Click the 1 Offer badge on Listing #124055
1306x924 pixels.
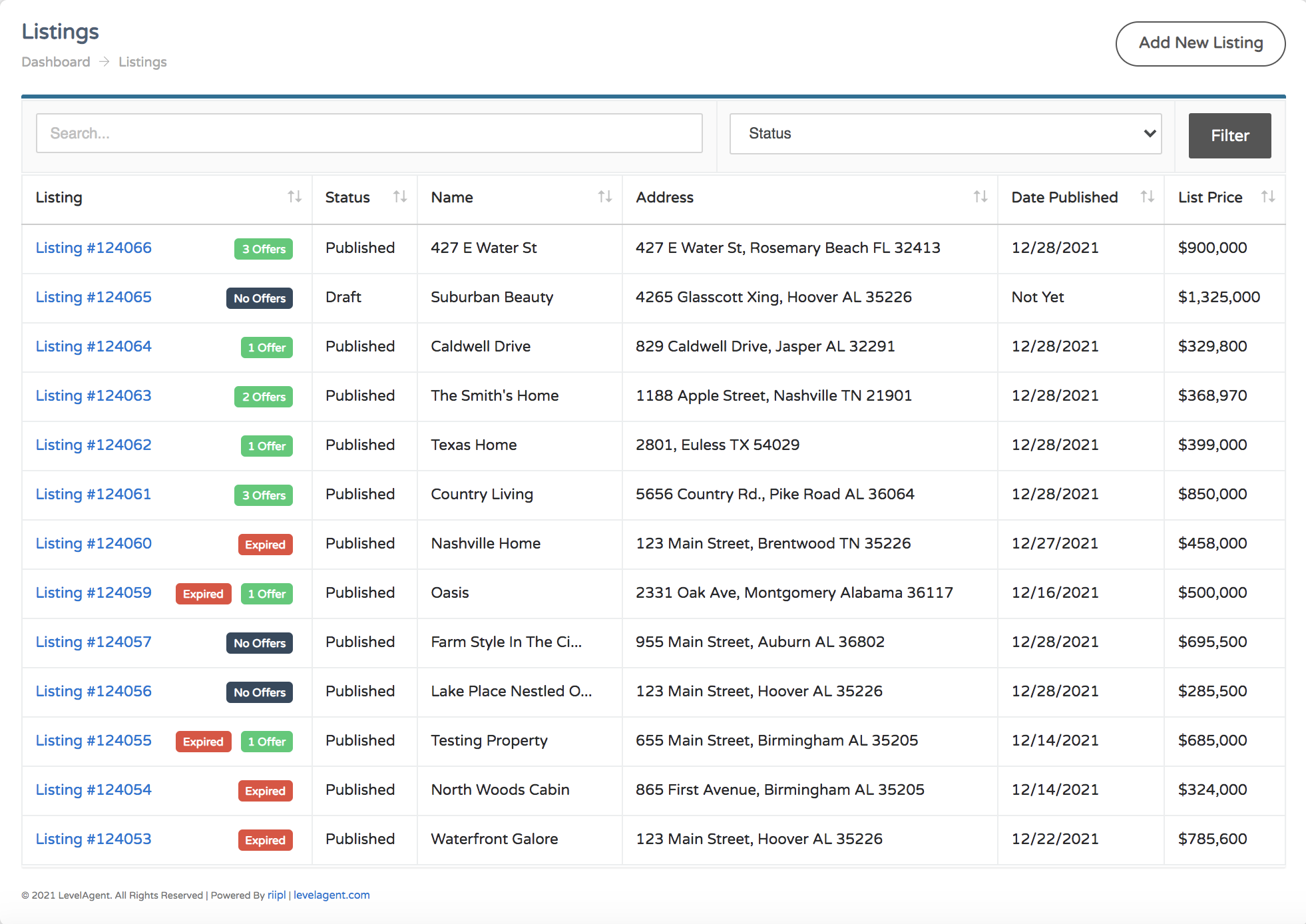click(x=267, y=742)
